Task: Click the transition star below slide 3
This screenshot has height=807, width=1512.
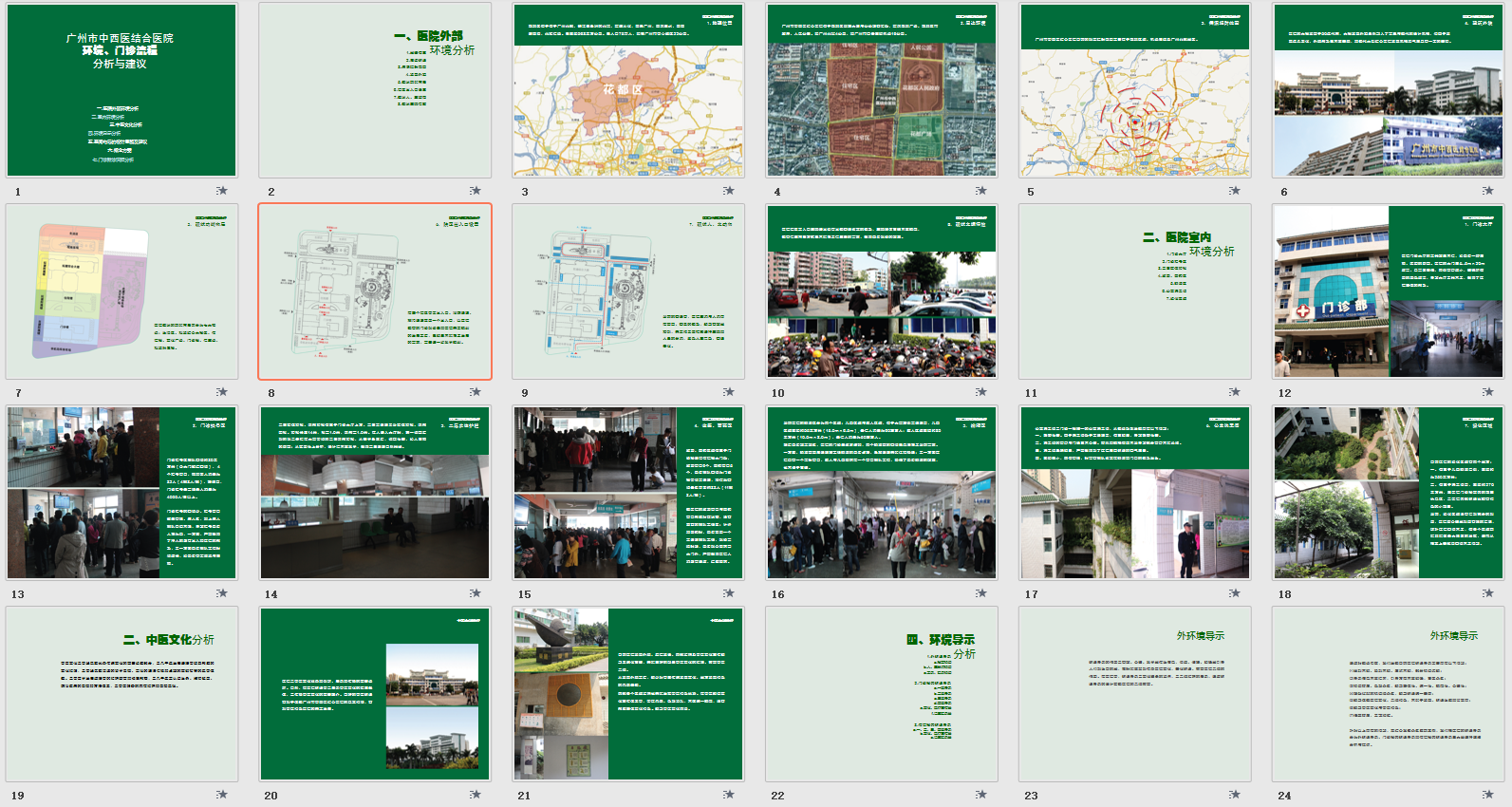Action: 728,191
